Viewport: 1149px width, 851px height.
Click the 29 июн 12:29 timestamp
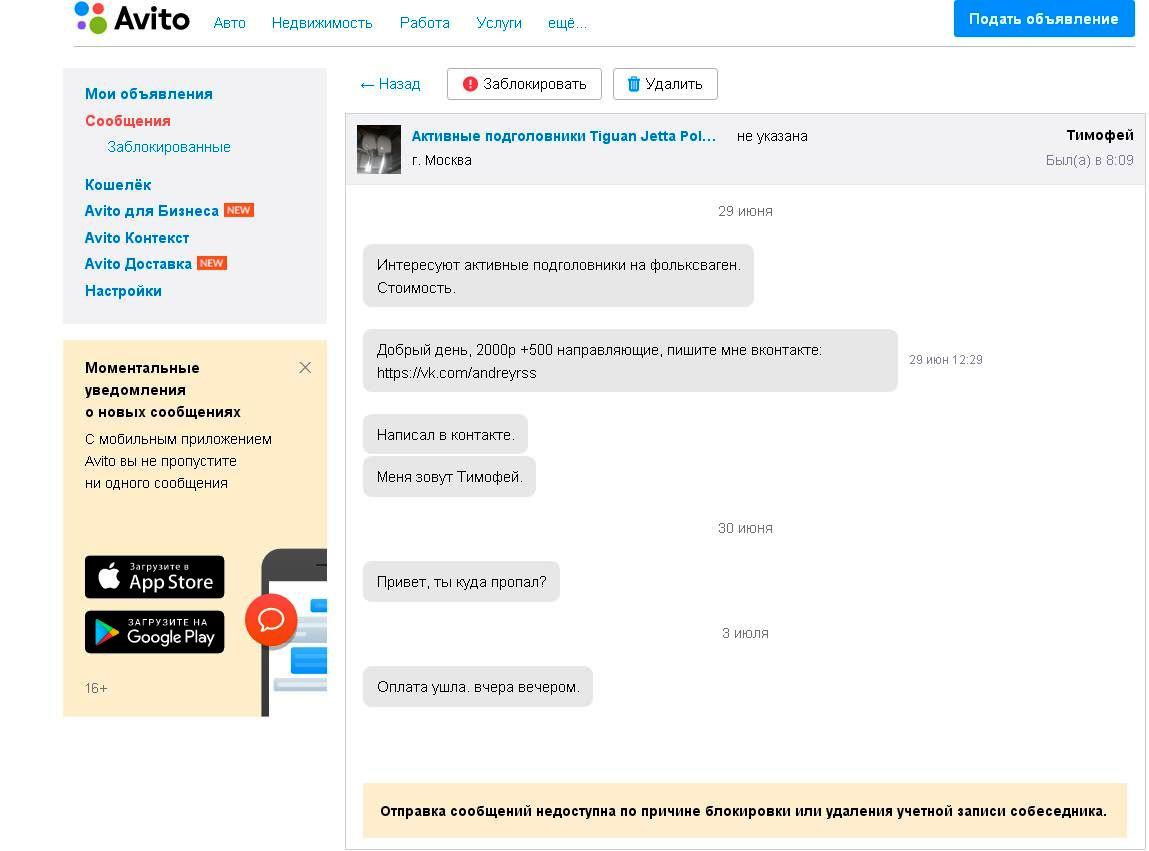[x=945, y=360]
